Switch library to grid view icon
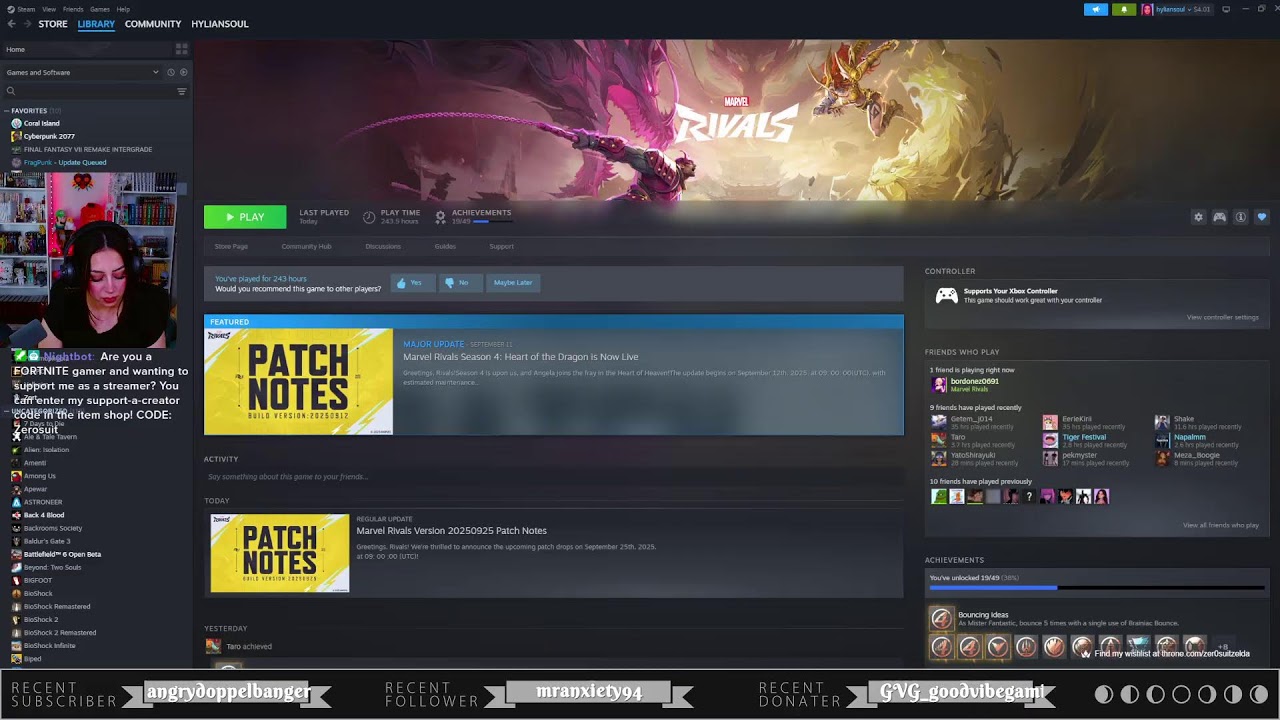Viewport: 1280px width, 720px height. tap(182, 49)
